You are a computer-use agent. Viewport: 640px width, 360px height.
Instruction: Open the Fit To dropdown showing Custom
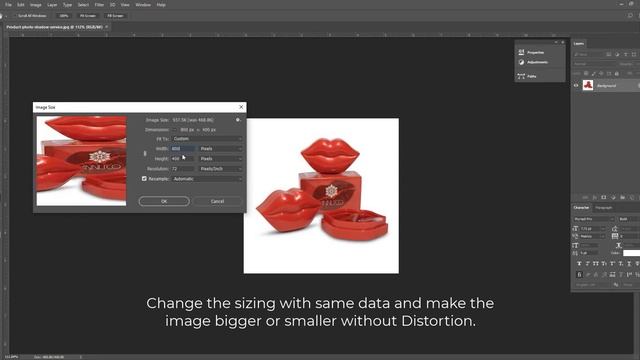(207, 139)
